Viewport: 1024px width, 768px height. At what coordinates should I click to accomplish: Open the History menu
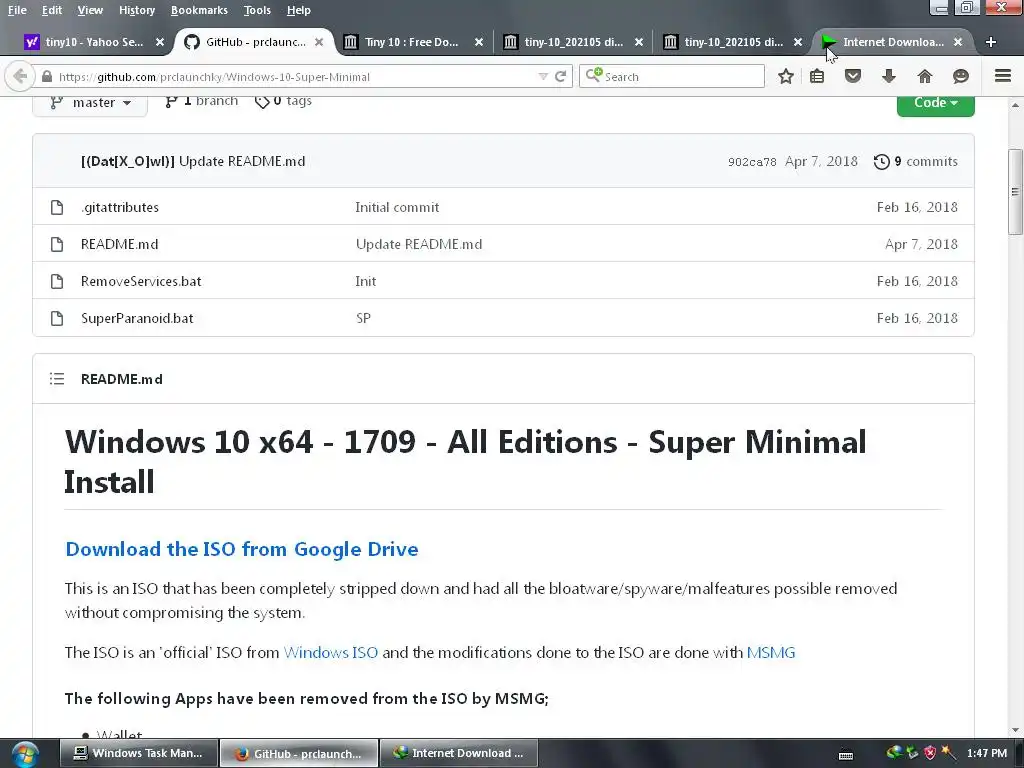137,10
